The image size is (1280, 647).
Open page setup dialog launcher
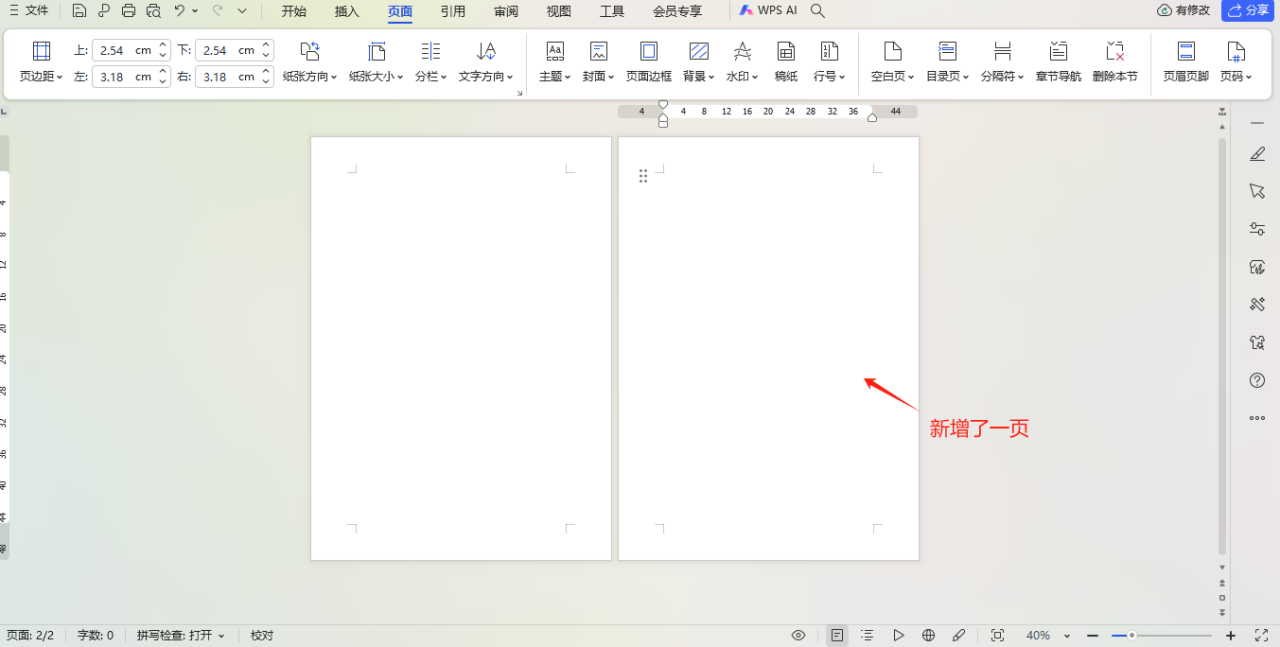point(520,93)
